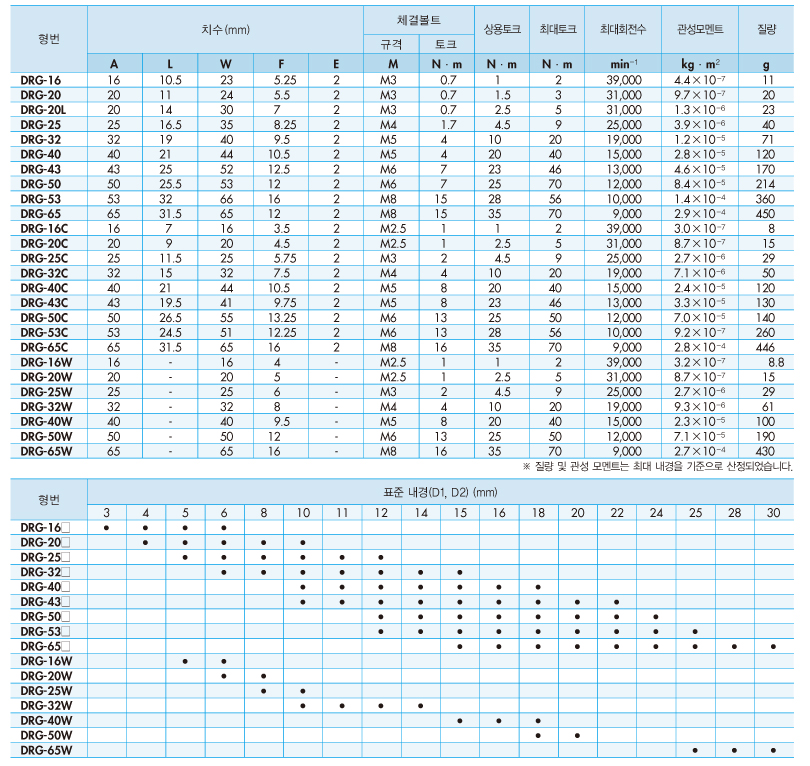Select the 상용토크 column header
The height and width of the screenshot is (766, 810).
coord(502,29)
